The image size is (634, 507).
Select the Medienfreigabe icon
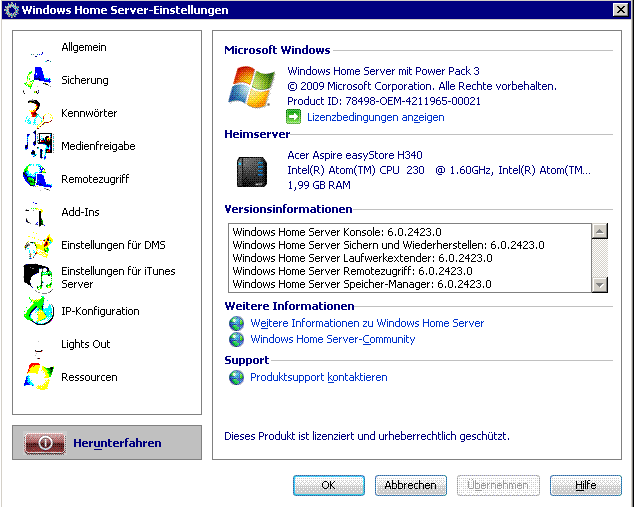pos(37,146)
